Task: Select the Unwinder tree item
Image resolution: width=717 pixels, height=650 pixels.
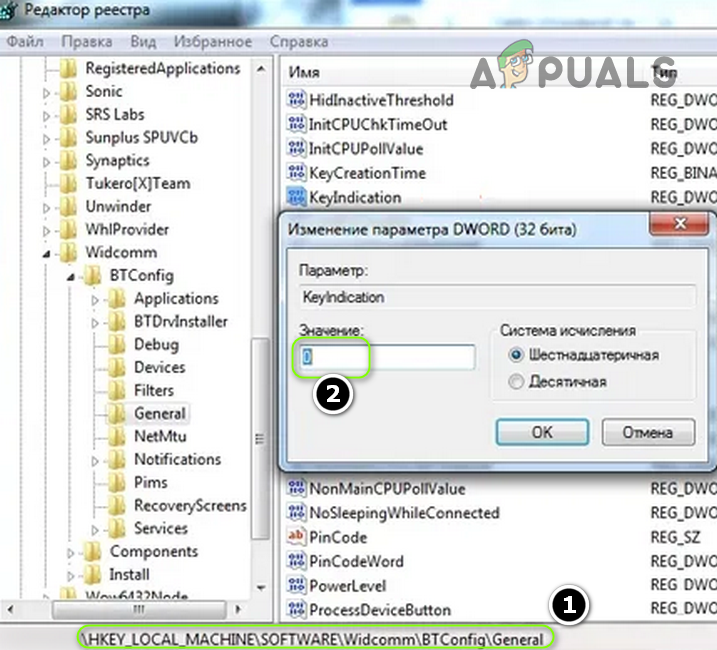Action: (x=118, y=206)
